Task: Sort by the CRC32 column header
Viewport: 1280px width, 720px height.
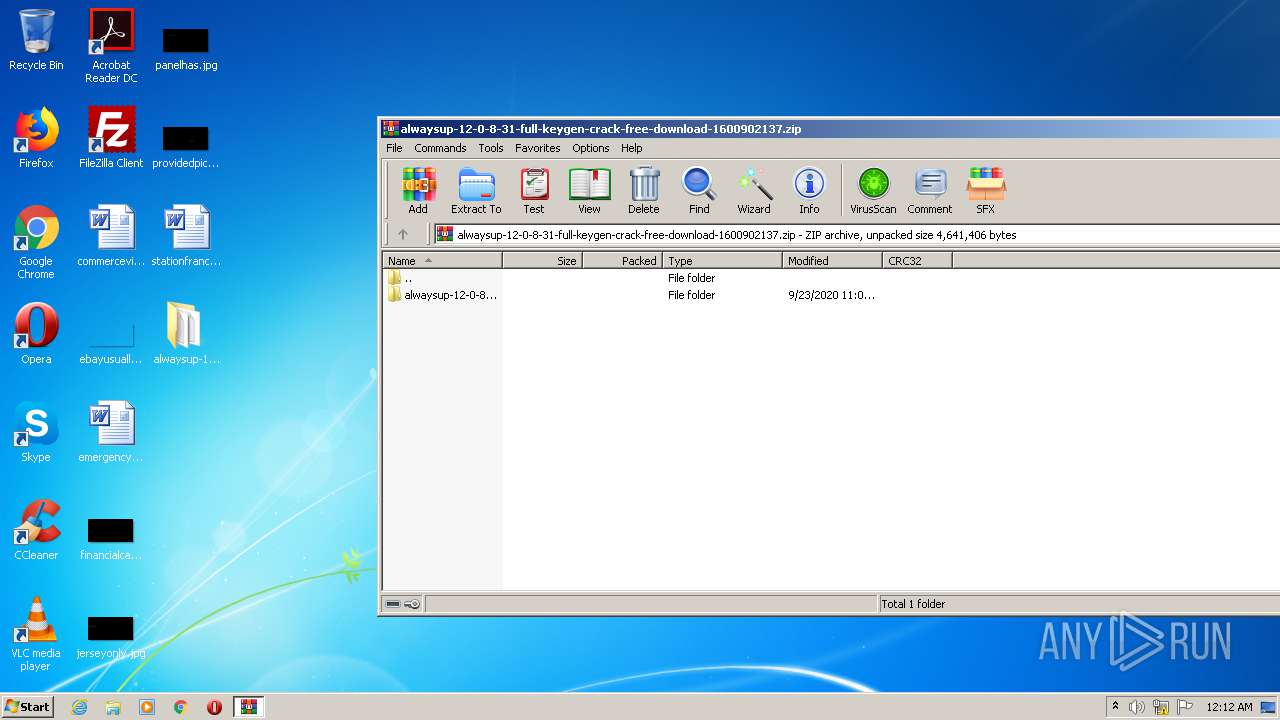Action: tap(917, 261)
